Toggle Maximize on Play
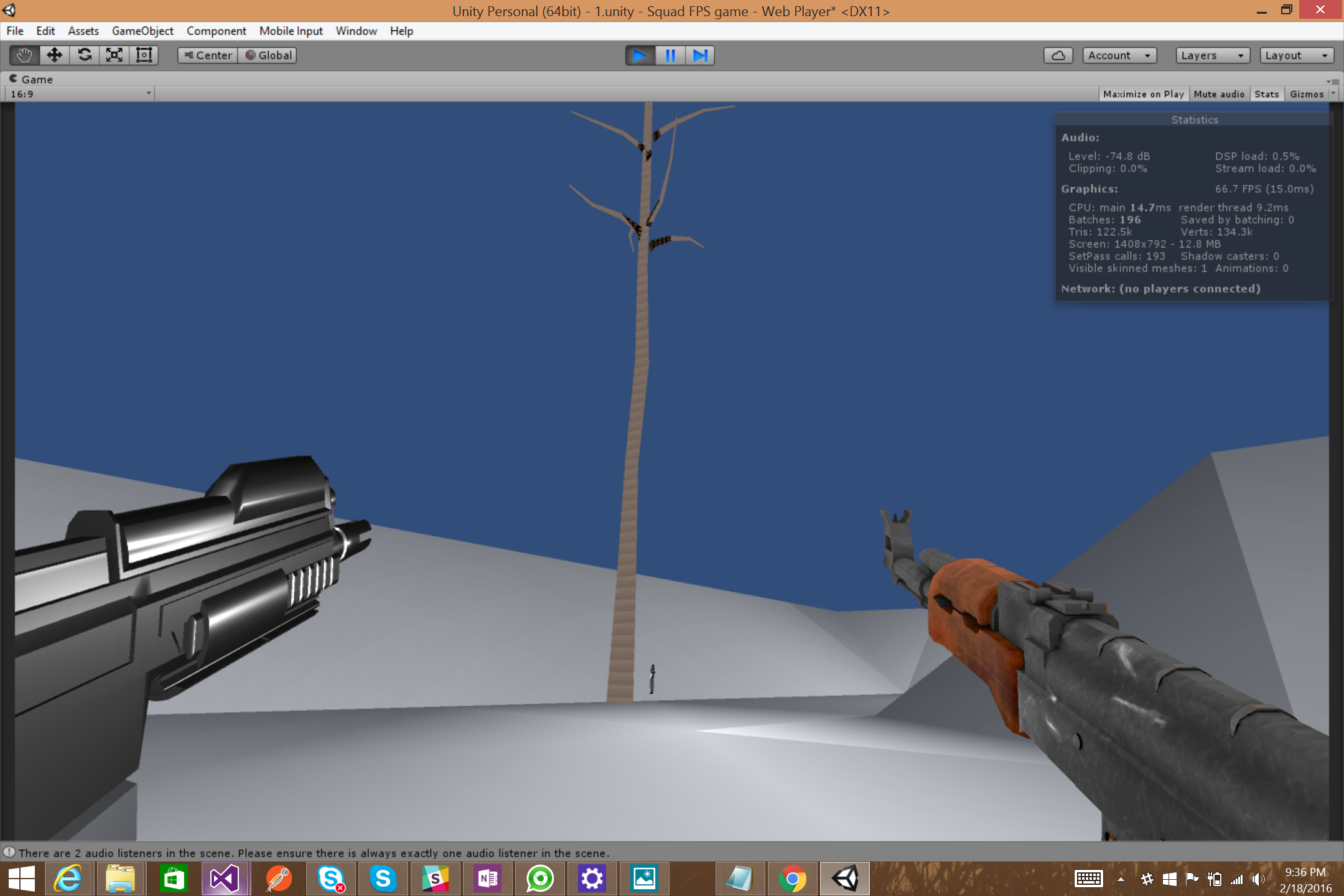This screenshot has height=896, width=1344. [x=1144, y=94]
